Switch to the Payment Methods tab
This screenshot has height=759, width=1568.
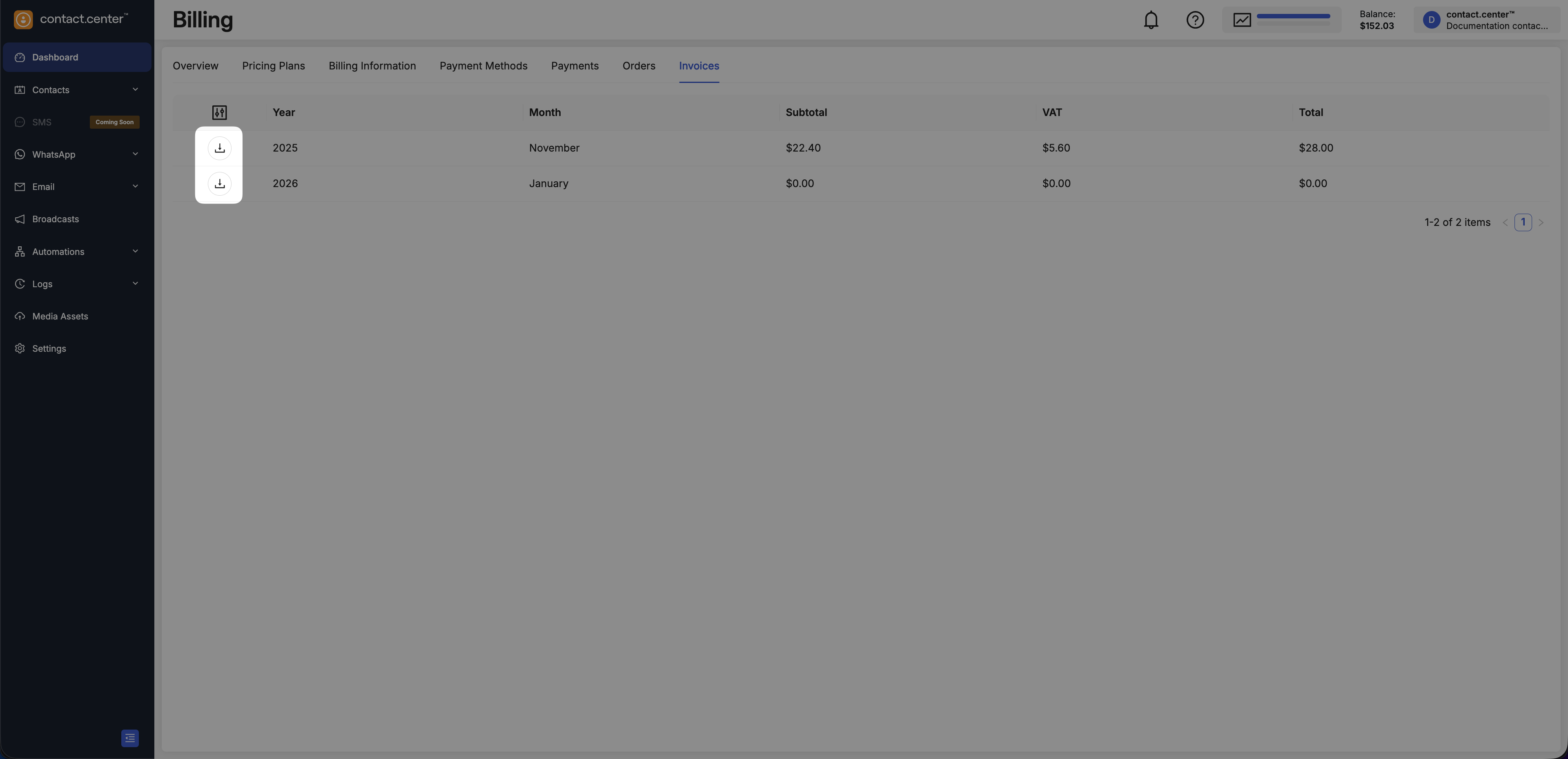click(x=483, y=66)
